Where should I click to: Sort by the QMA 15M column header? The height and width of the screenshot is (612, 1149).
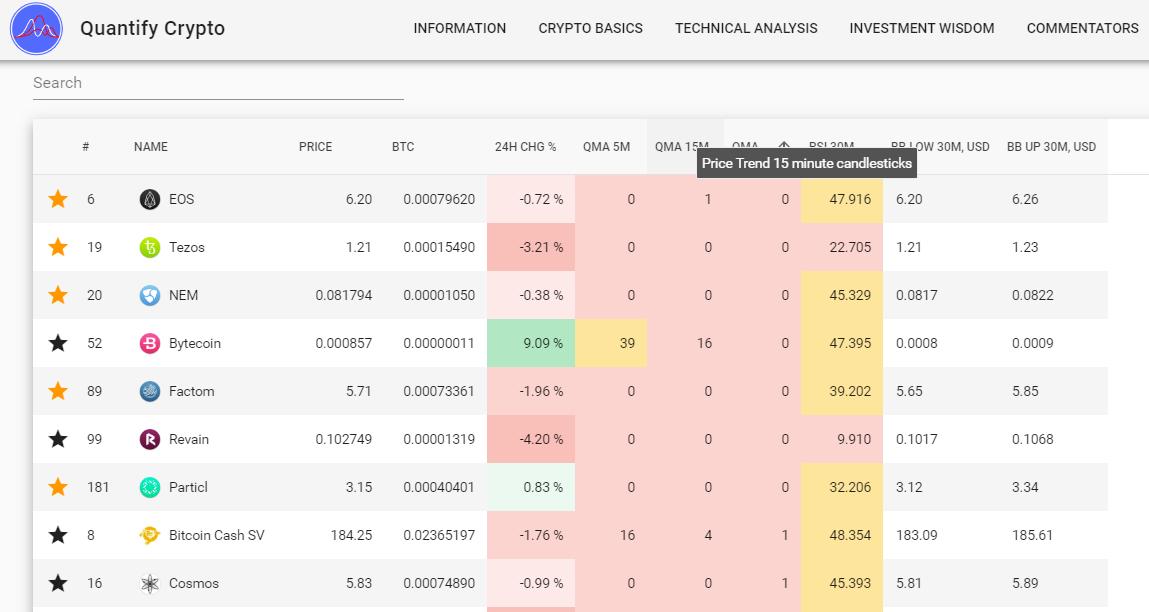tap(682, 147)
